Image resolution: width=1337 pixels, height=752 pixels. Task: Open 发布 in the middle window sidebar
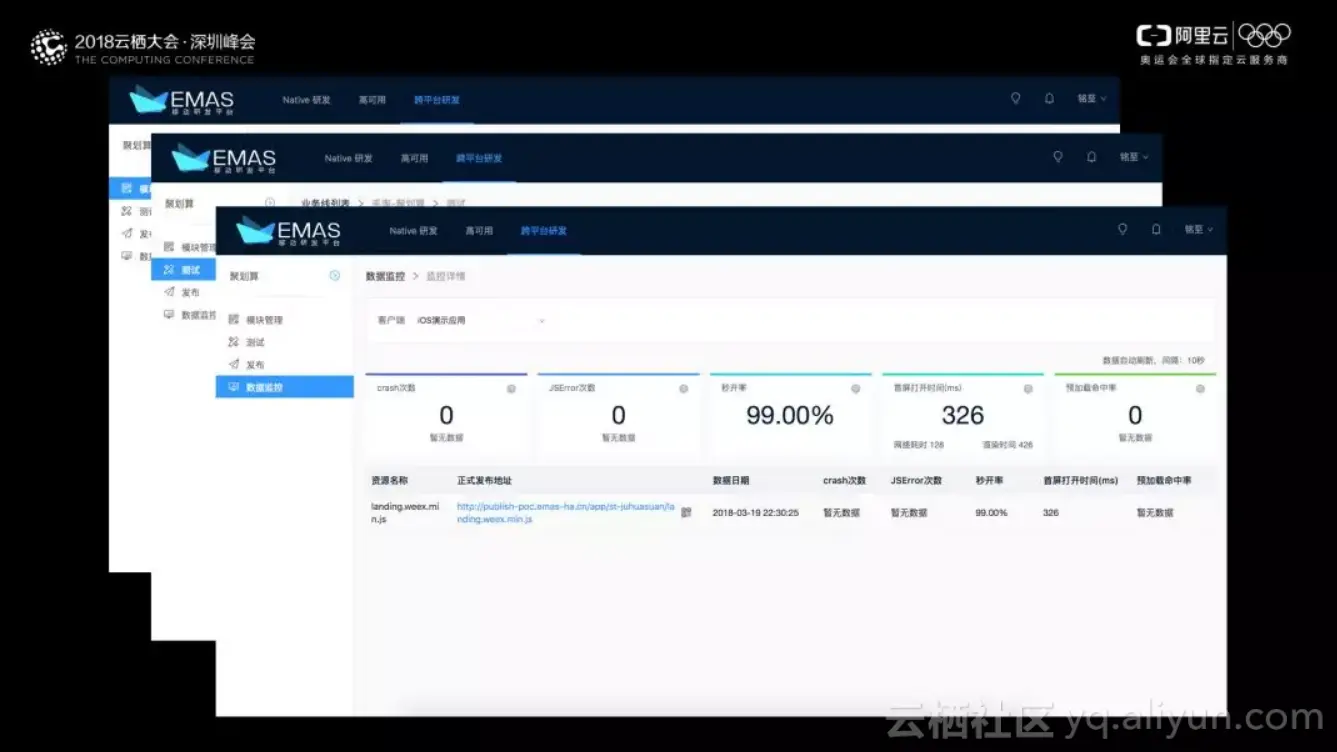[190, 293]
